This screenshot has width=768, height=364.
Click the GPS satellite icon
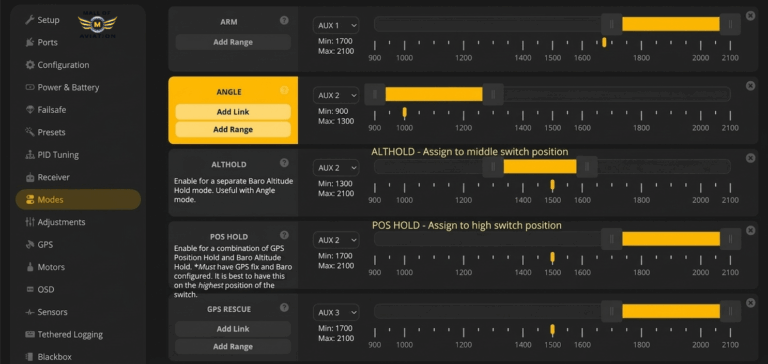(x=30, y=244)
